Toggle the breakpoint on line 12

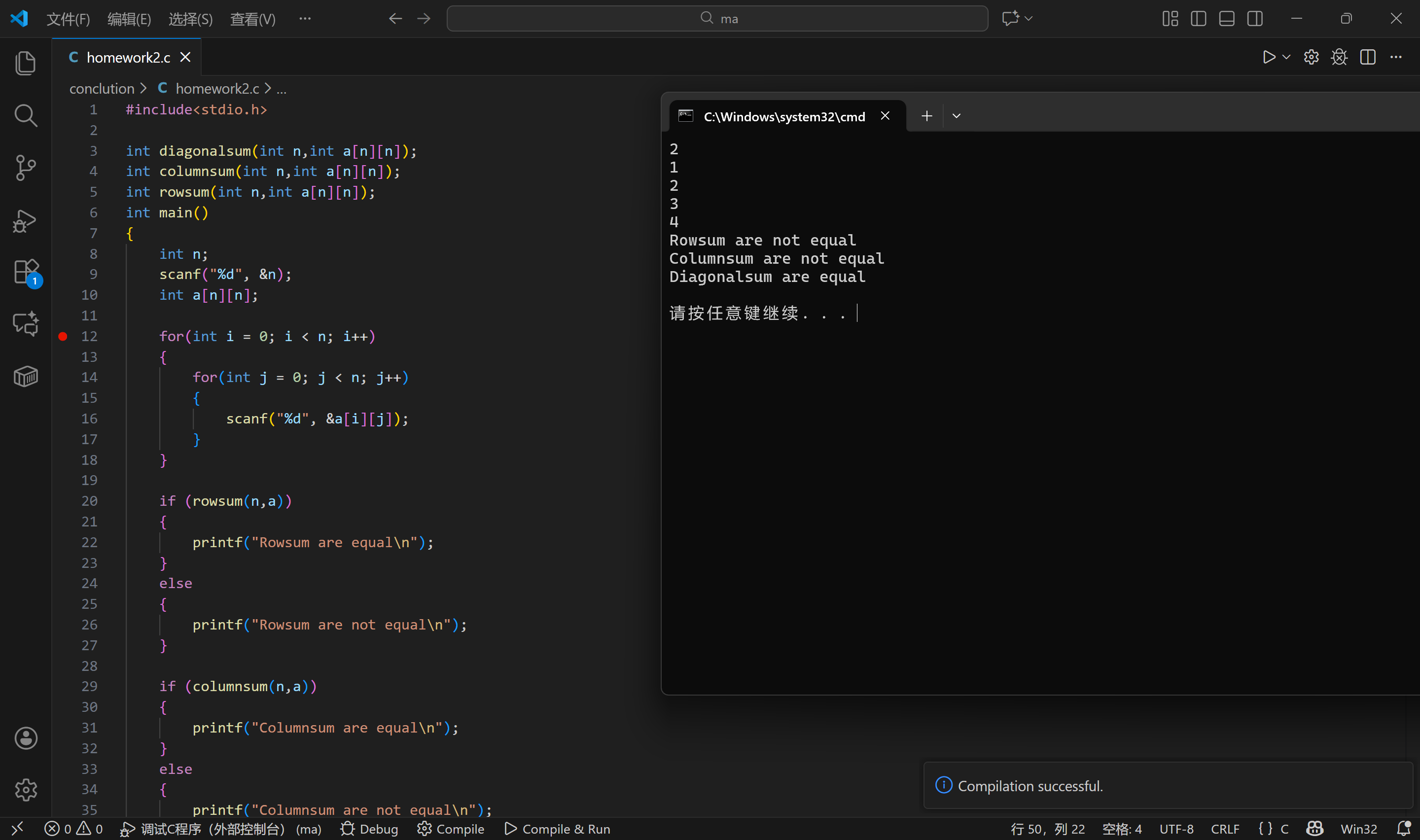point(63,336)
